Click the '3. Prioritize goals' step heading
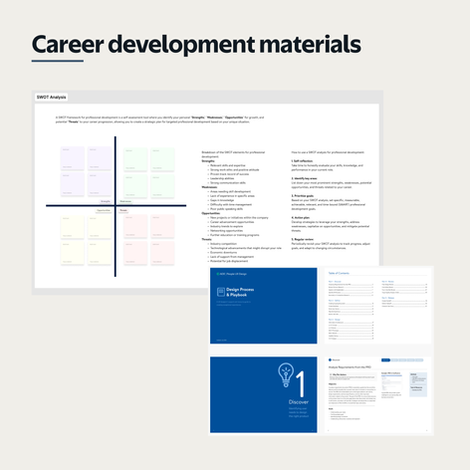The image size is (470, 470). (303, 196)
